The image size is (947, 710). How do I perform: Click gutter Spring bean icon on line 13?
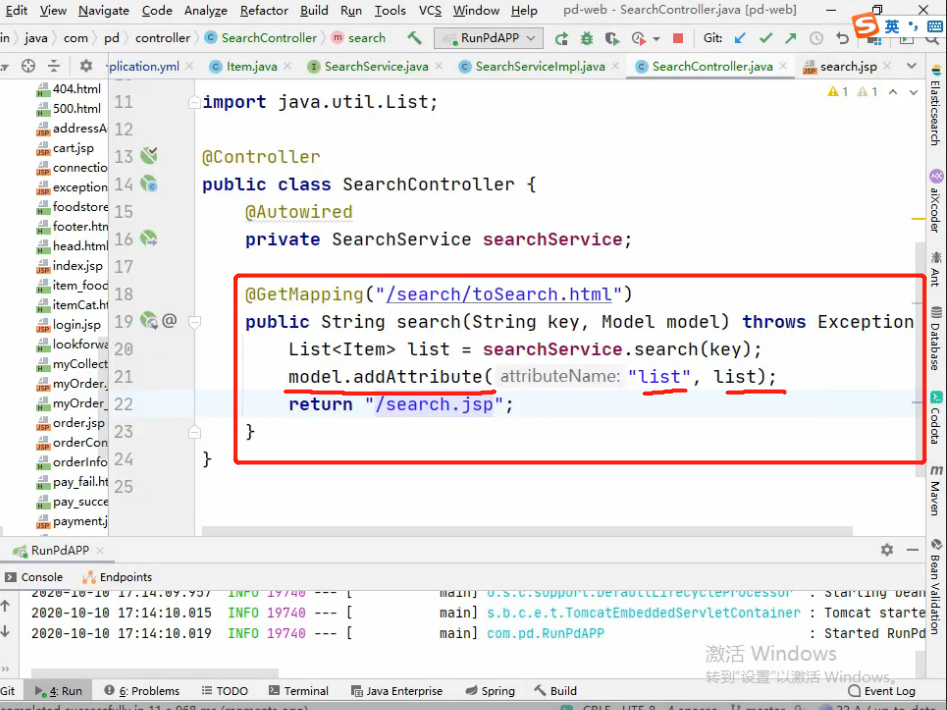149,156
